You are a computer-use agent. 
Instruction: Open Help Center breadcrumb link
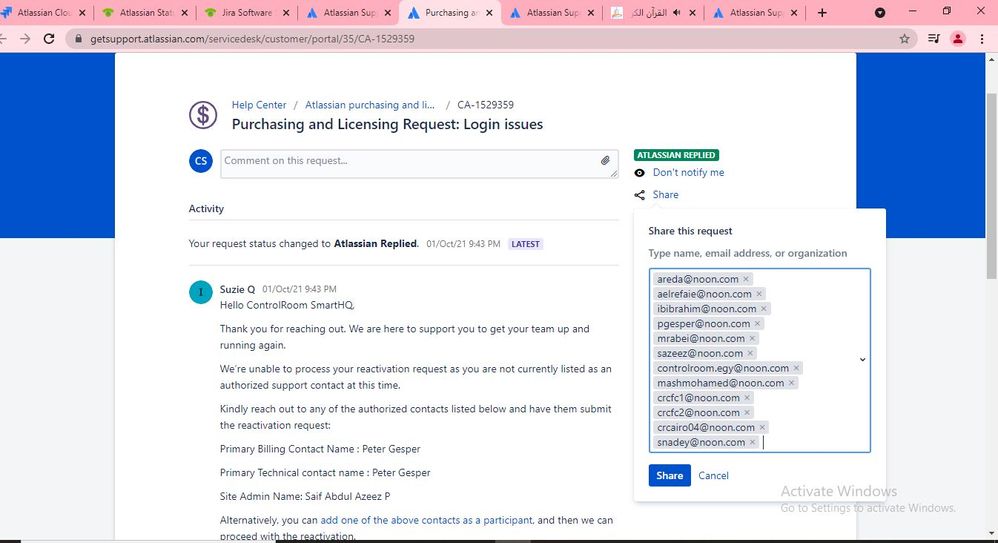click(x=259, y=105)
